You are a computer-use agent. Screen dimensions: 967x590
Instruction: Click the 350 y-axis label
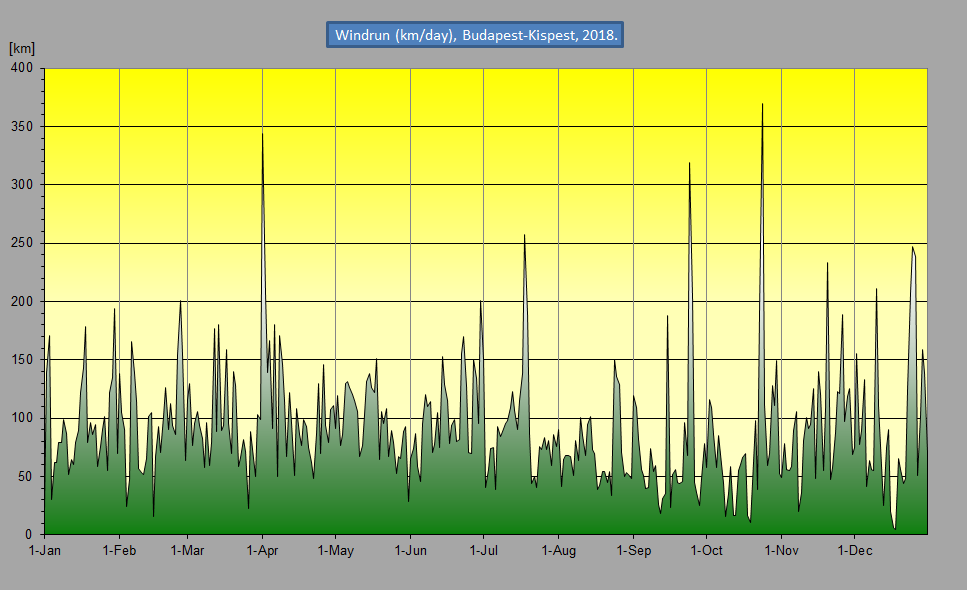point(22,127)
